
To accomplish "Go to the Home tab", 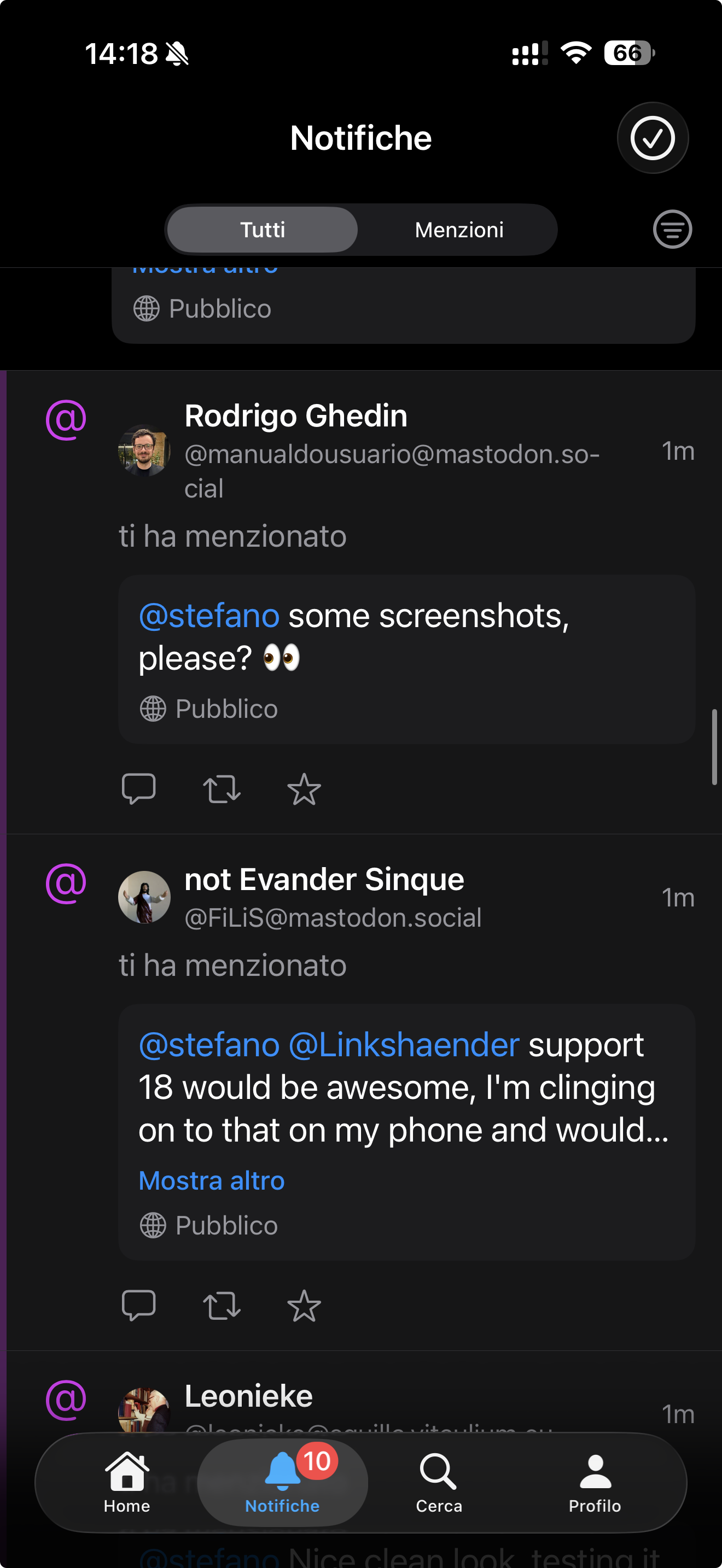I will [127, 1483].
